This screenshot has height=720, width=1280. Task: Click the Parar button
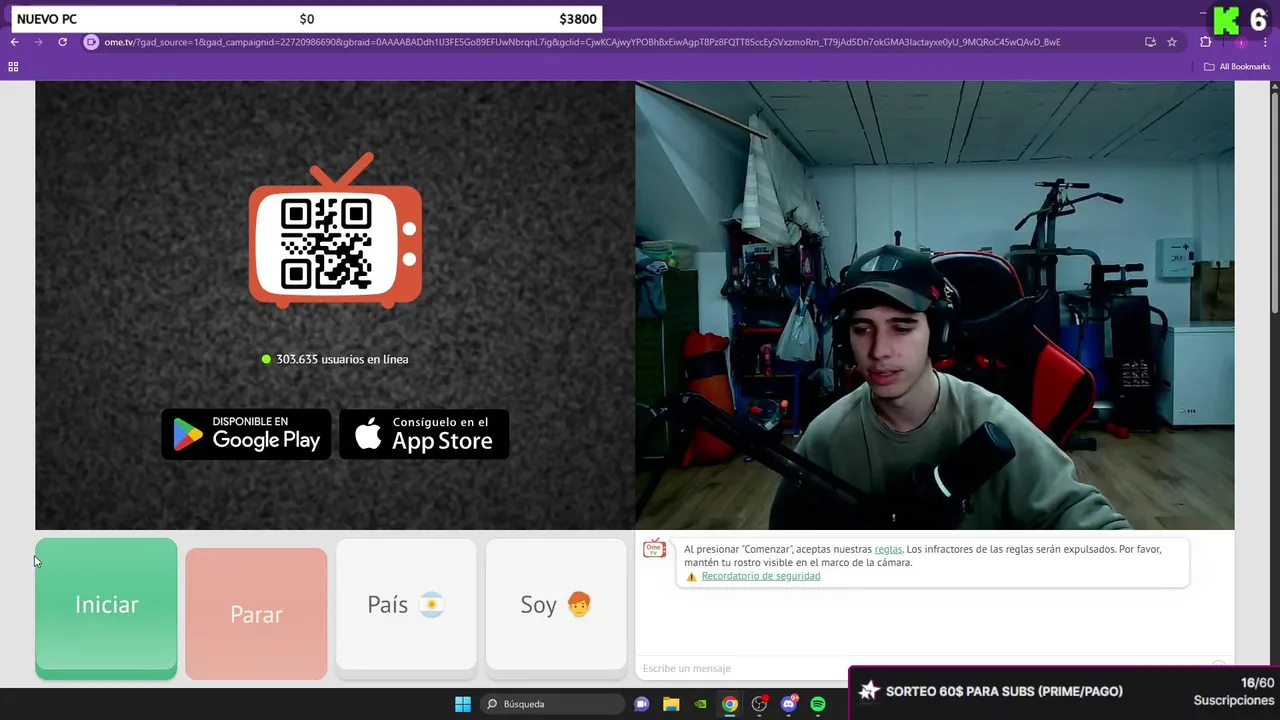(256, 613)
